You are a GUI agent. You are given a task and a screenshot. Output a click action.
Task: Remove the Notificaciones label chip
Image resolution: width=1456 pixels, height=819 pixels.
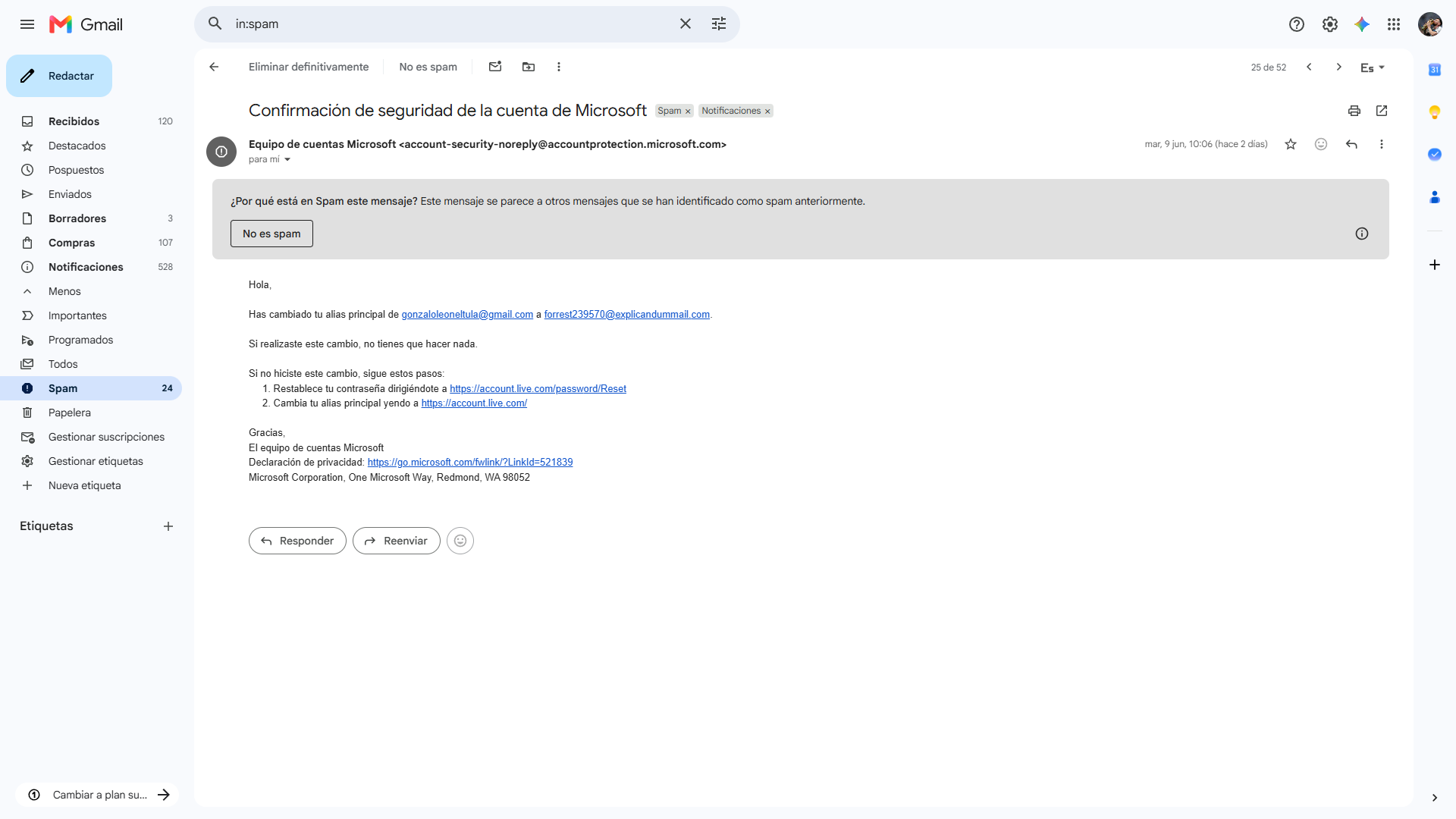(x=767, y=111)
